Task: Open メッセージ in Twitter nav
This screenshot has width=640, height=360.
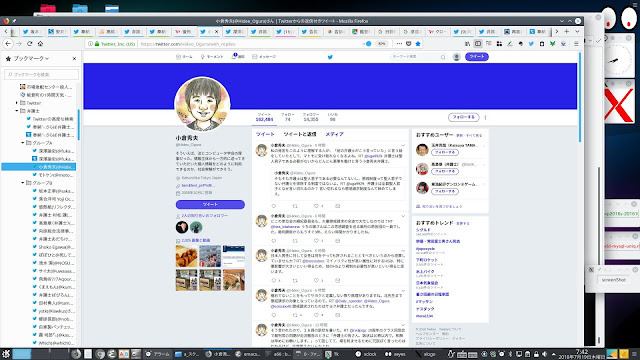Action: tap(264, 57)
